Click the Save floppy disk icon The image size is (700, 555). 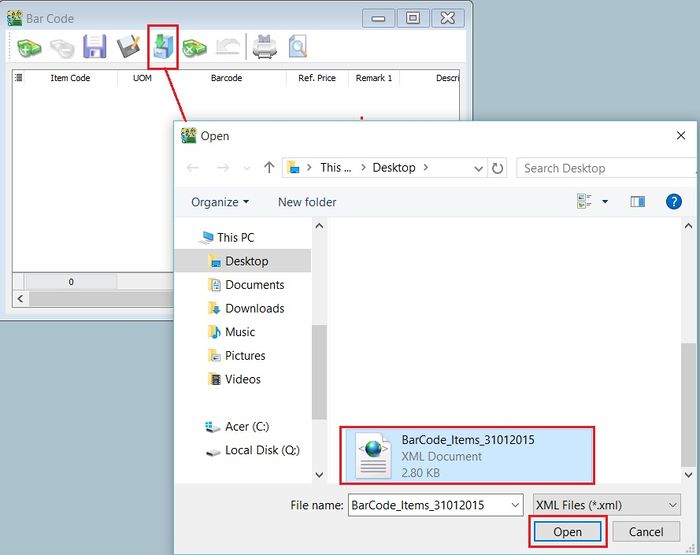(x=95, y=46)
